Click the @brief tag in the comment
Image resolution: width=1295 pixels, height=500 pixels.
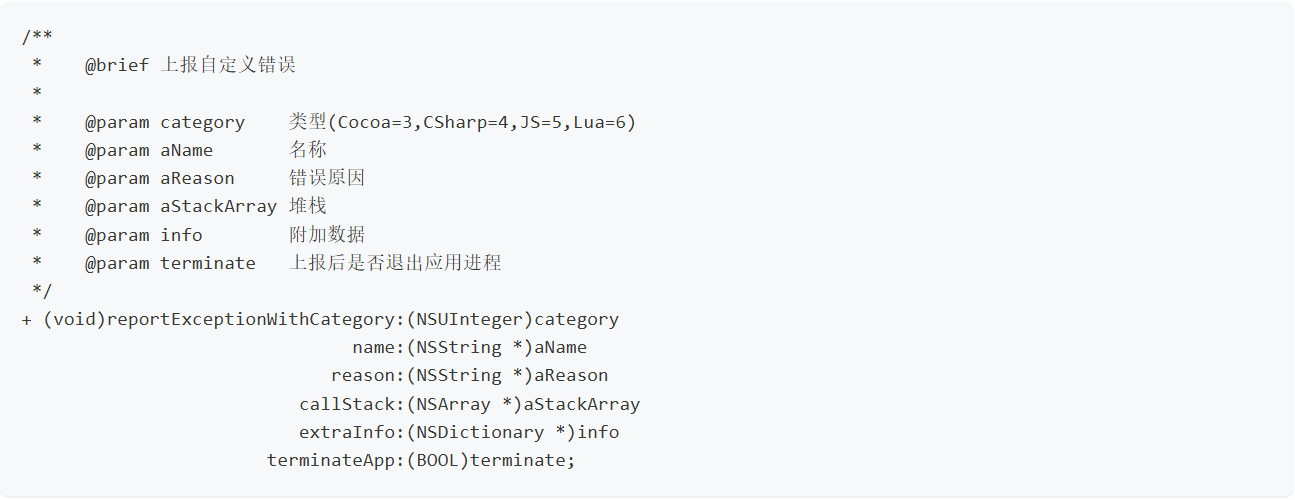tap(117, 66)
